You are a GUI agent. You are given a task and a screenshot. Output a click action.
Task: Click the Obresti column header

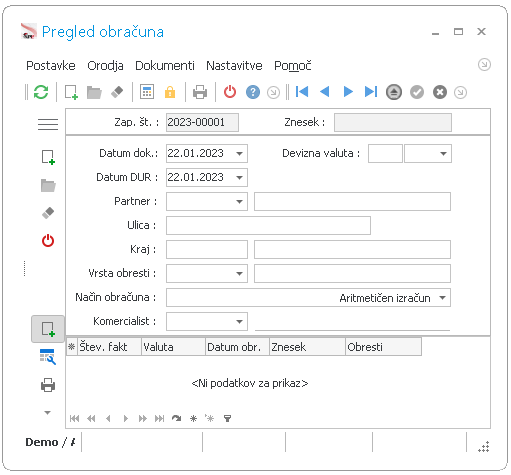(x=383, y=347)
